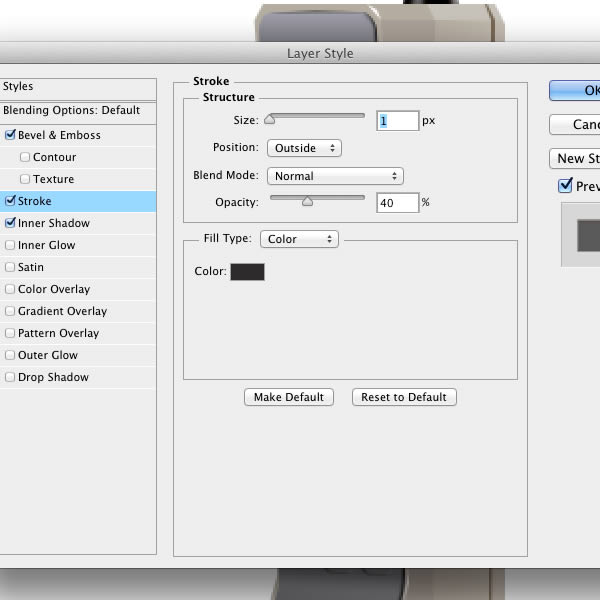Uncheck the Bevel & Emboss checkbox
Screen dimensions: 600x600
[10, 135]
